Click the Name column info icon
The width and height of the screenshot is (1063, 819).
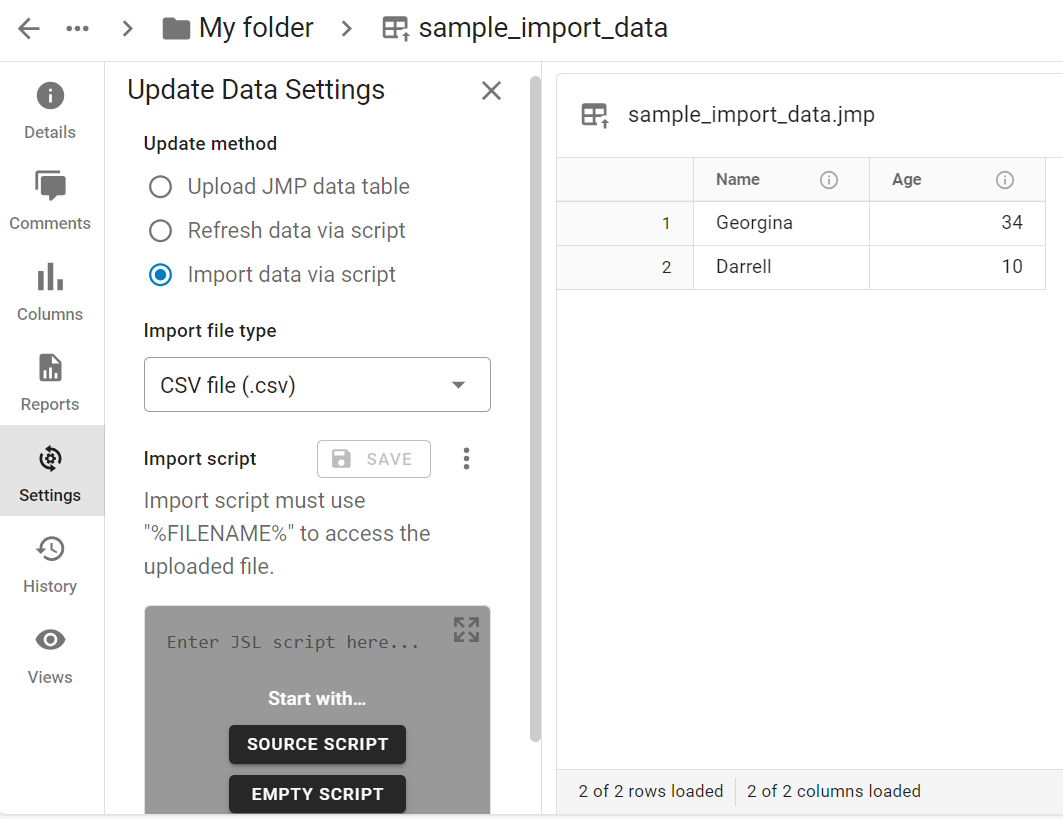click(828, 180)
